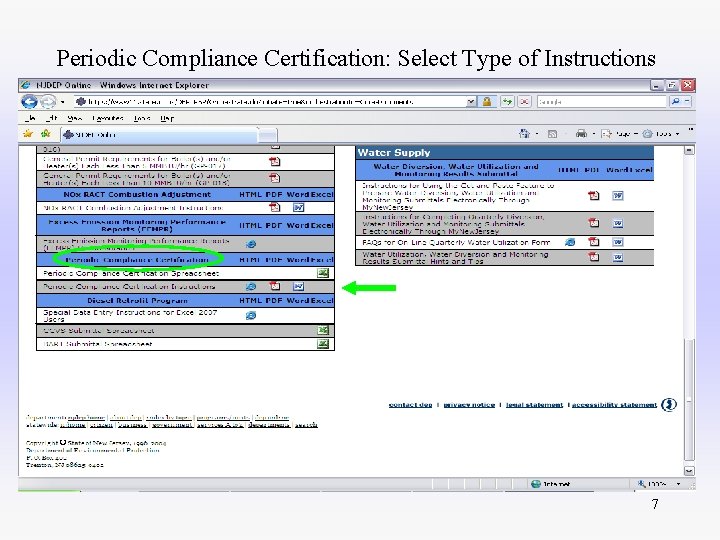Click the browser Back button

click(x=29, y=101)
